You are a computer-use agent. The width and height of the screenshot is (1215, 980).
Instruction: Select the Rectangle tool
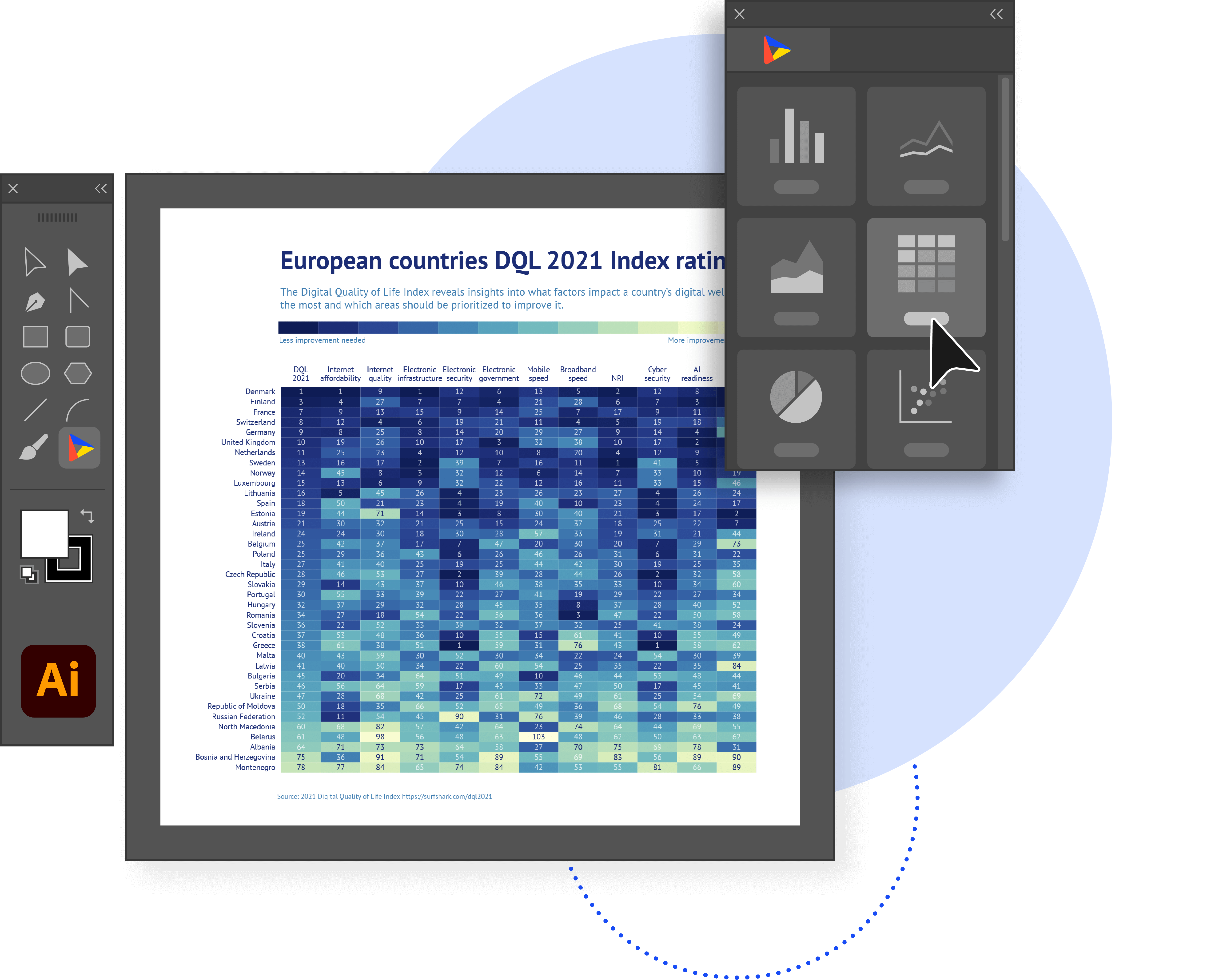click(x=35, y=337)
